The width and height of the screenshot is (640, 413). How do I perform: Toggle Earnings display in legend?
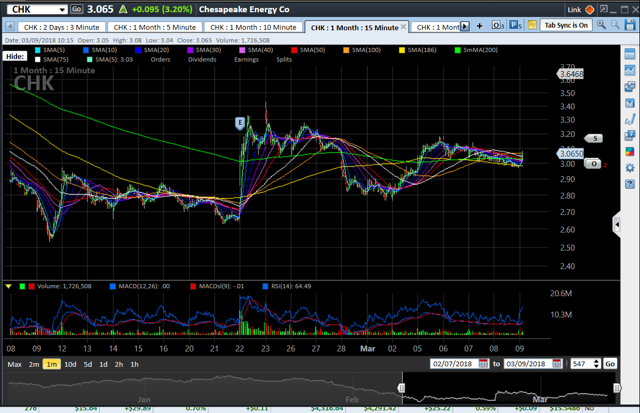pos(247,60)
